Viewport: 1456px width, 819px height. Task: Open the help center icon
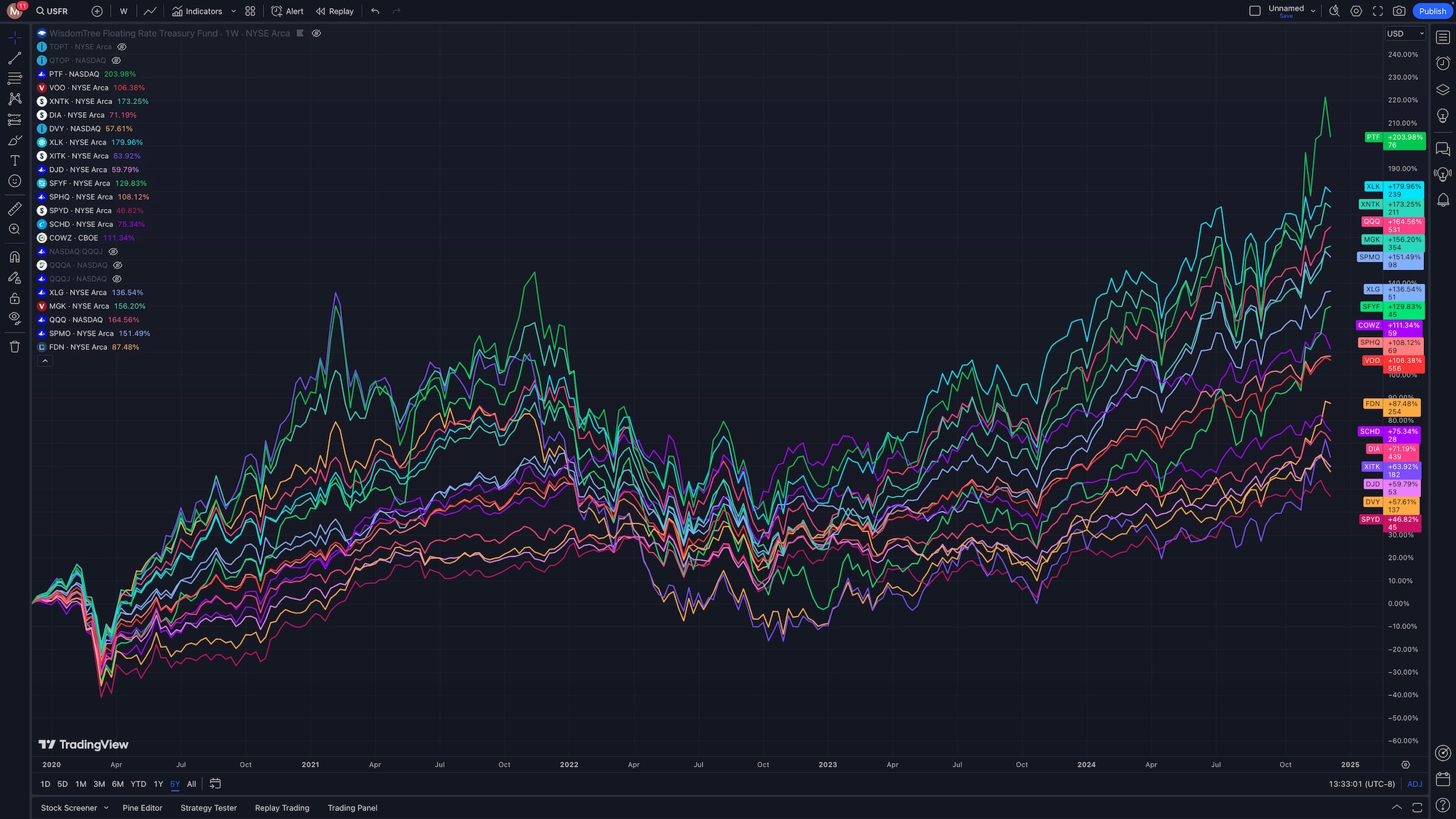click(1443, 804)
